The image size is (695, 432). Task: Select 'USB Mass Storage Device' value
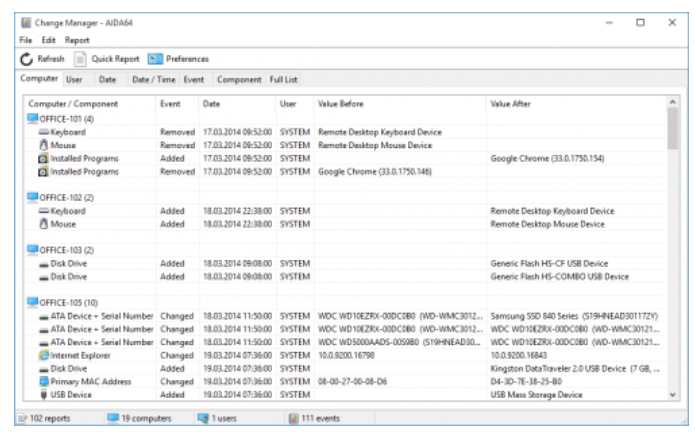[536, 395]
